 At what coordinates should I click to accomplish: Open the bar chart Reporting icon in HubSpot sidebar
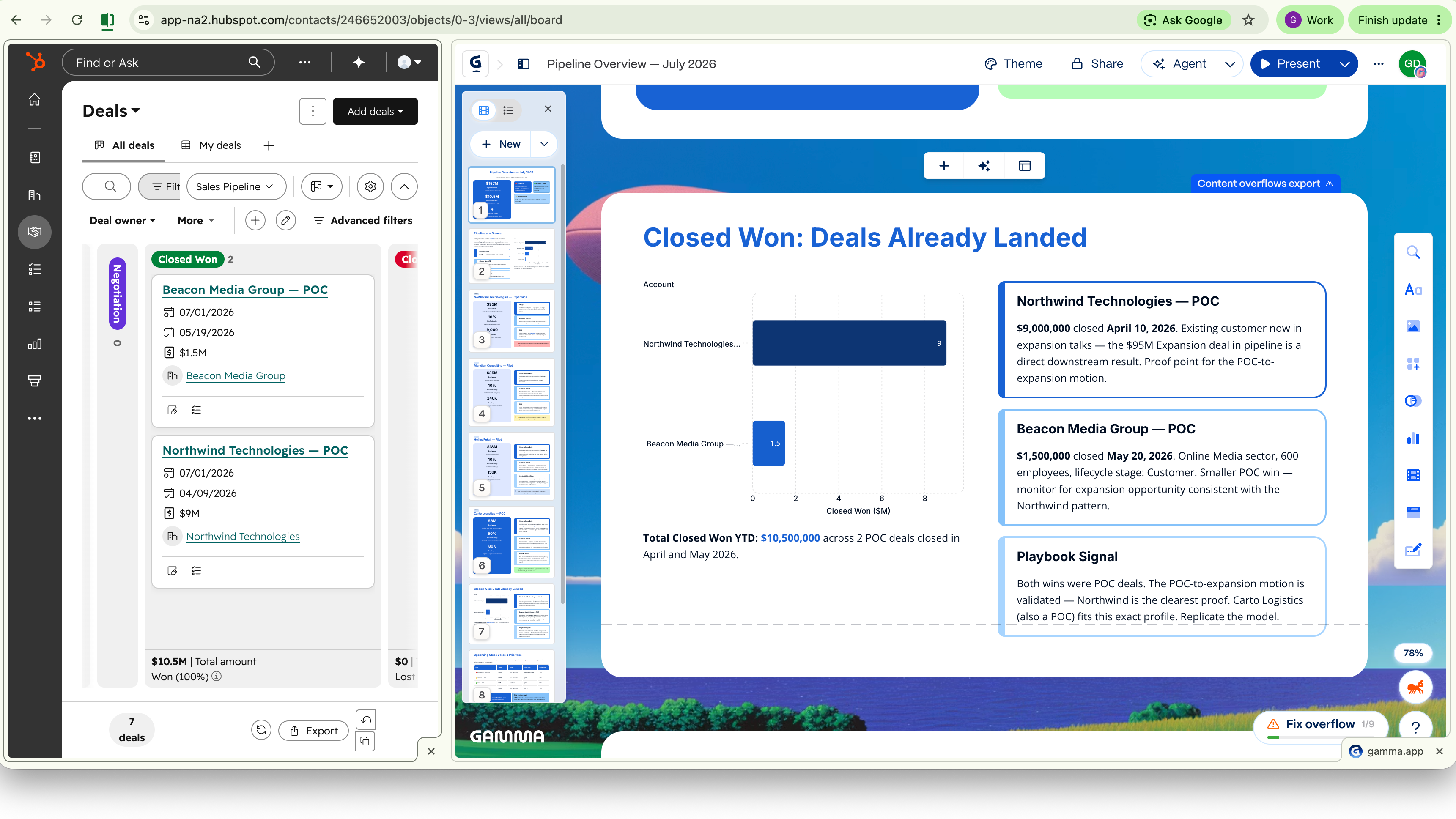pos(35,344)
